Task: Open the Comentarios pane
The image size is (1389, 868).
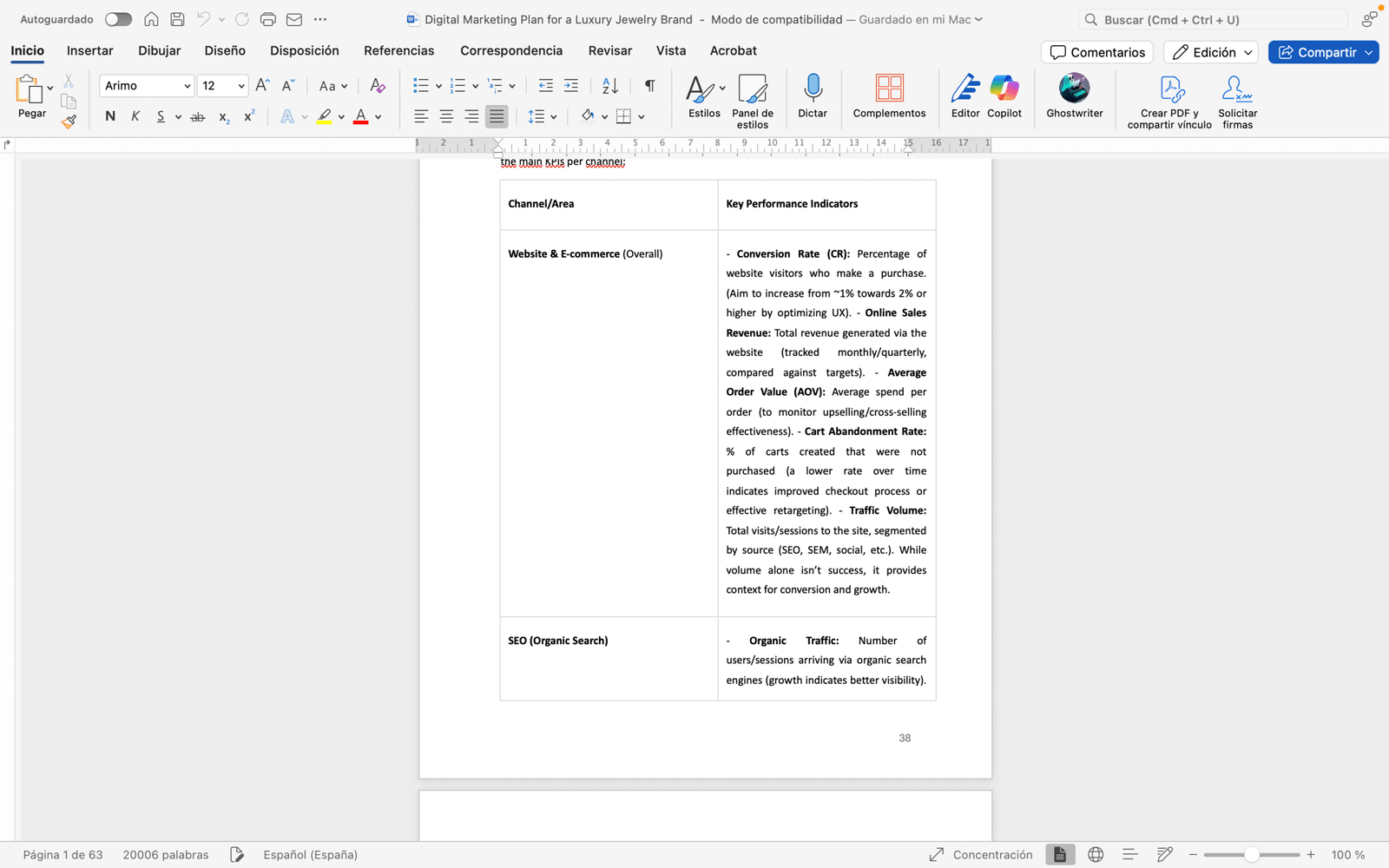Action: click(1097, 52)
